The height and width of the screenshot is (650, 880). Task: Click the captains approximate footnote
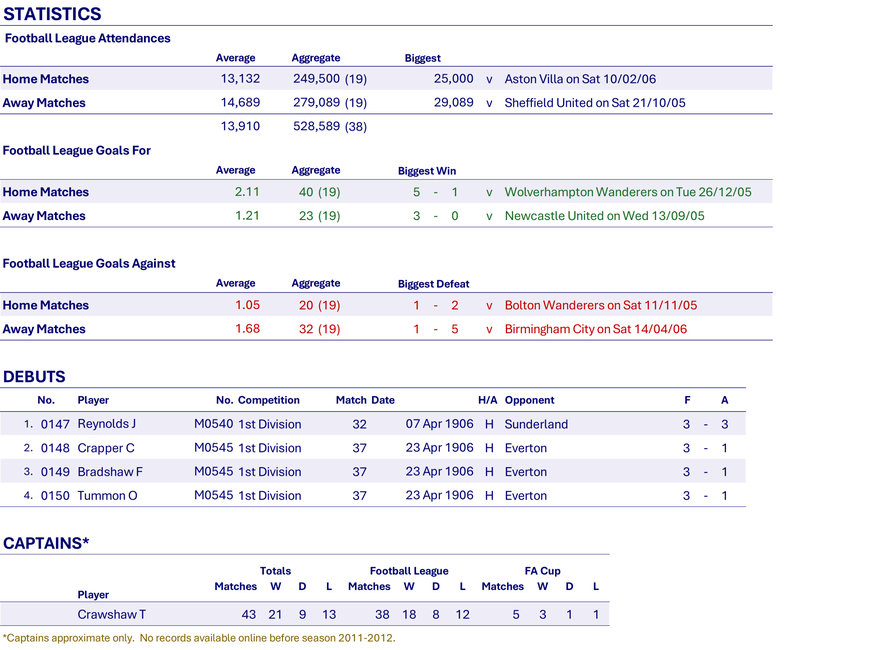tap(199, 638)
